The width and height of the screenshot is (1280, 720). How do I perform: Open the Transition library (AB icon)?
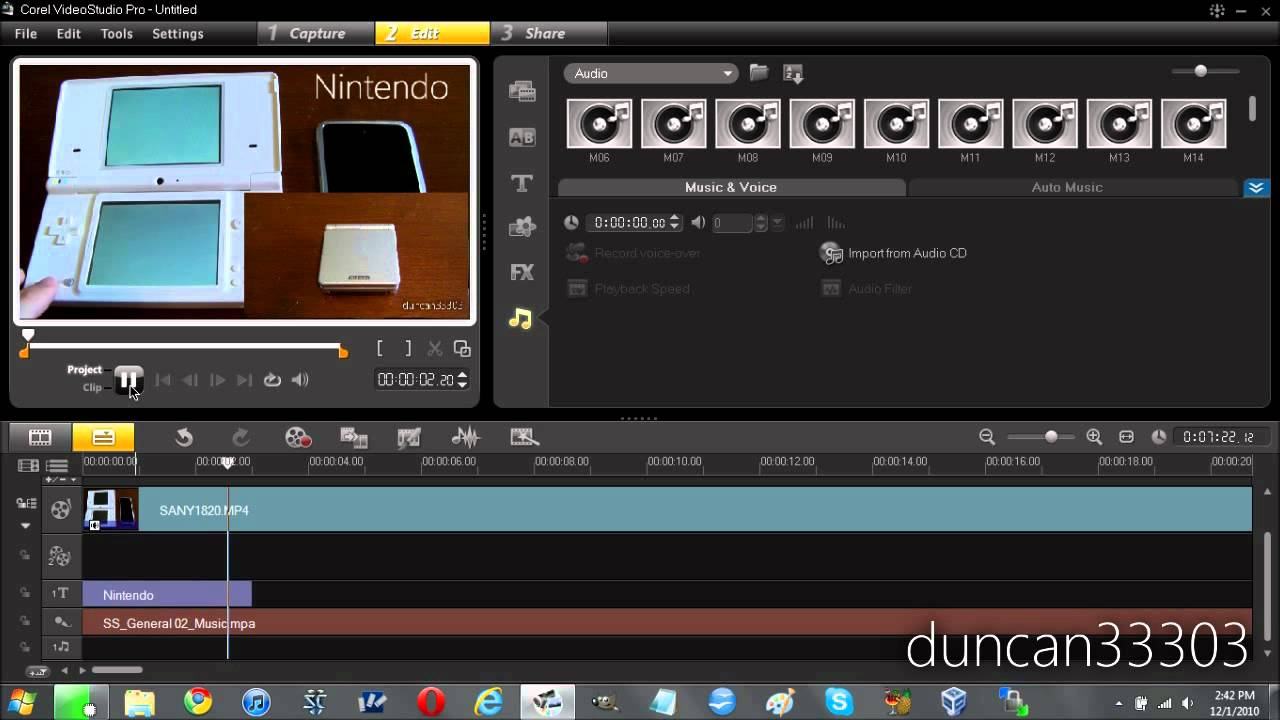522,138
